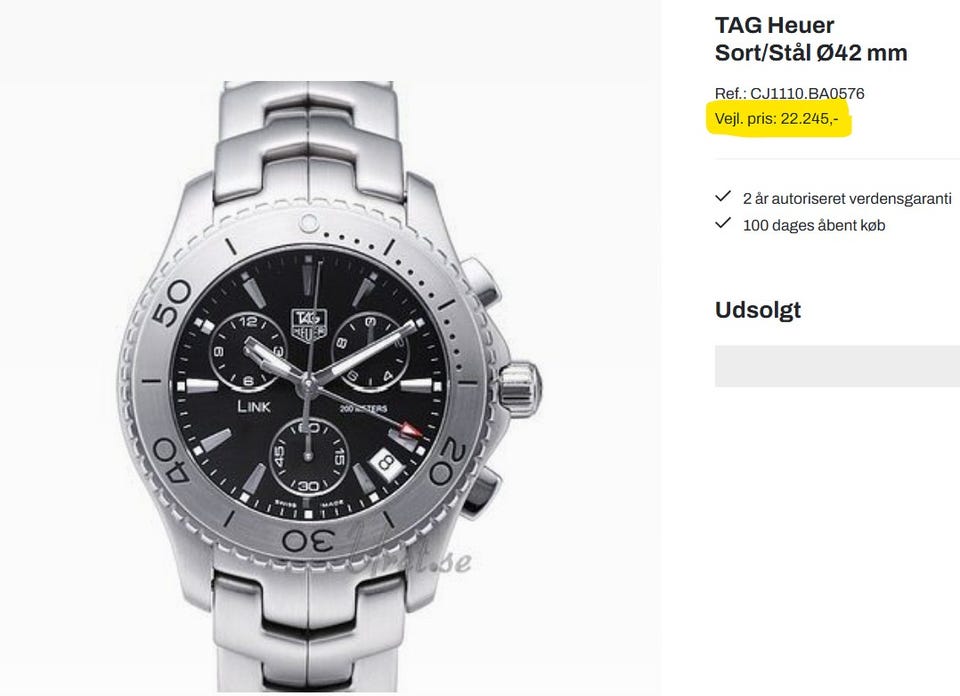This screenshot has width=960, height=696.
Task: Click the product title TAG Heuer Sort/Stål Ø42 mm
Action: (x=811, y=39)
